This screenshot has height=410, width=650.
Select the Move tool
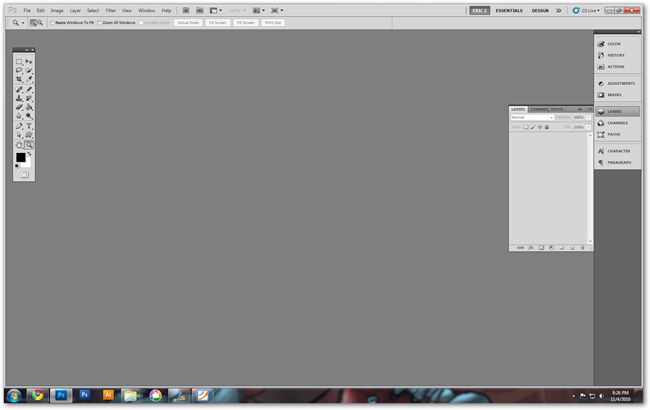coord(29,61)
